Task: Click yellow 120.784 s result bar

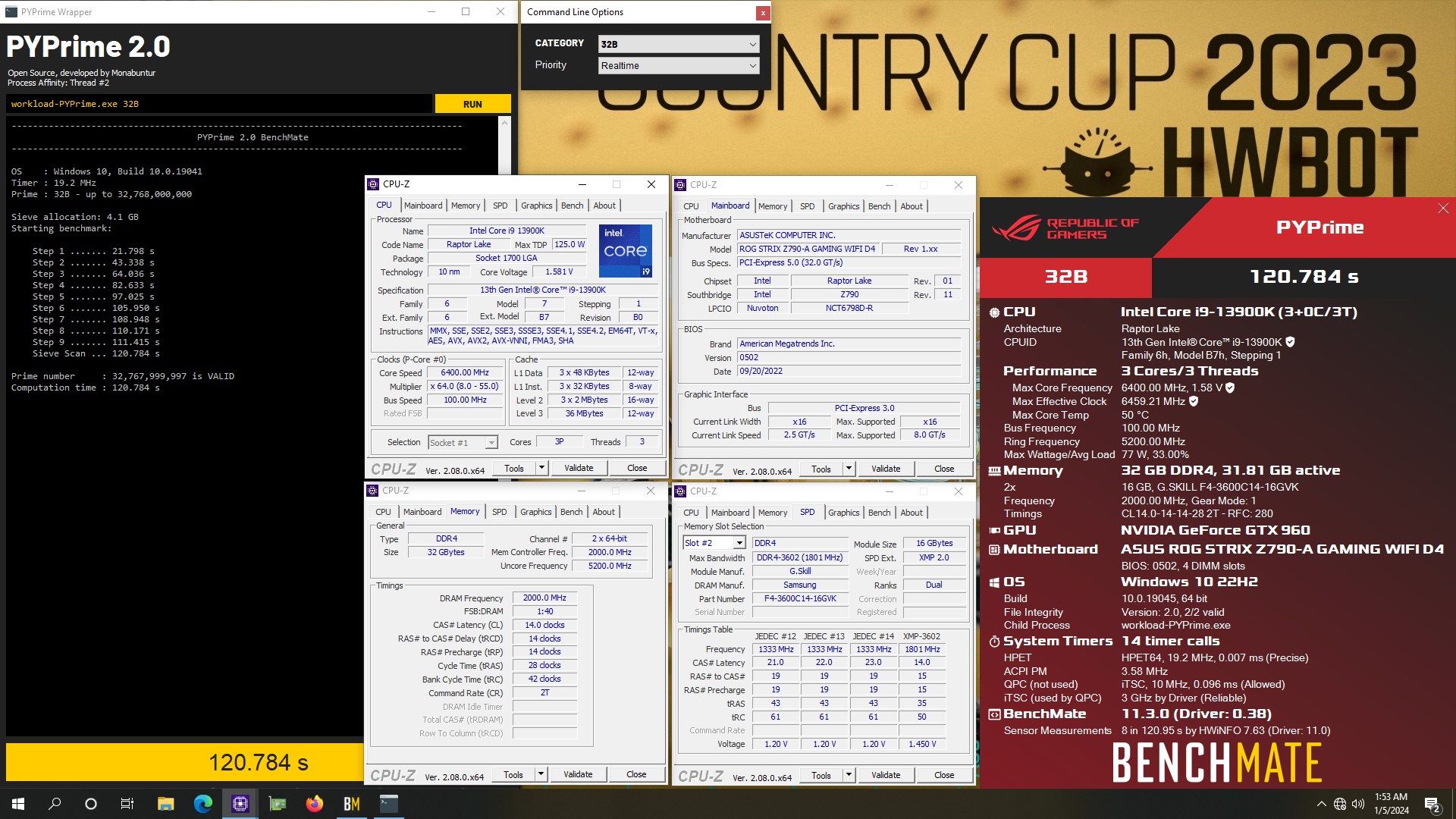Action: point(184,762)
